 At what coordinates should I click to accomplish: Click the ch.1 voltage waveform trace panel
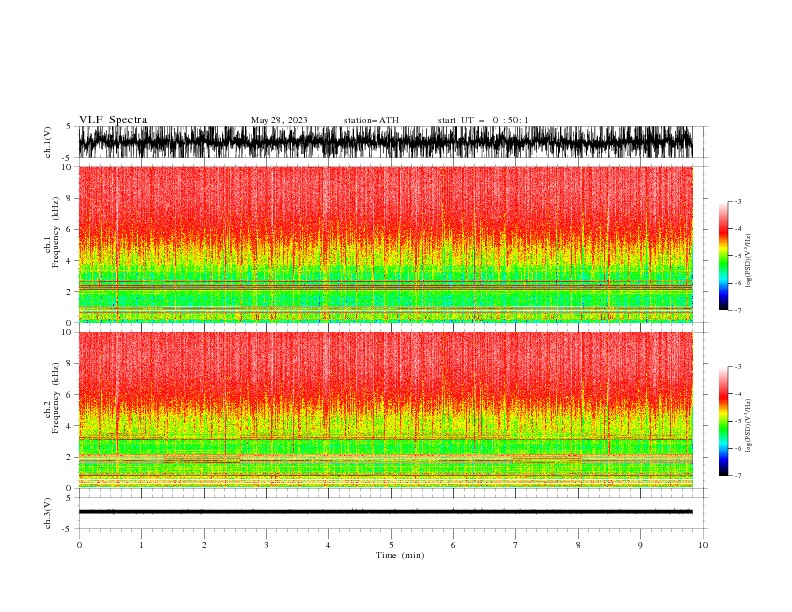[385, 142]
